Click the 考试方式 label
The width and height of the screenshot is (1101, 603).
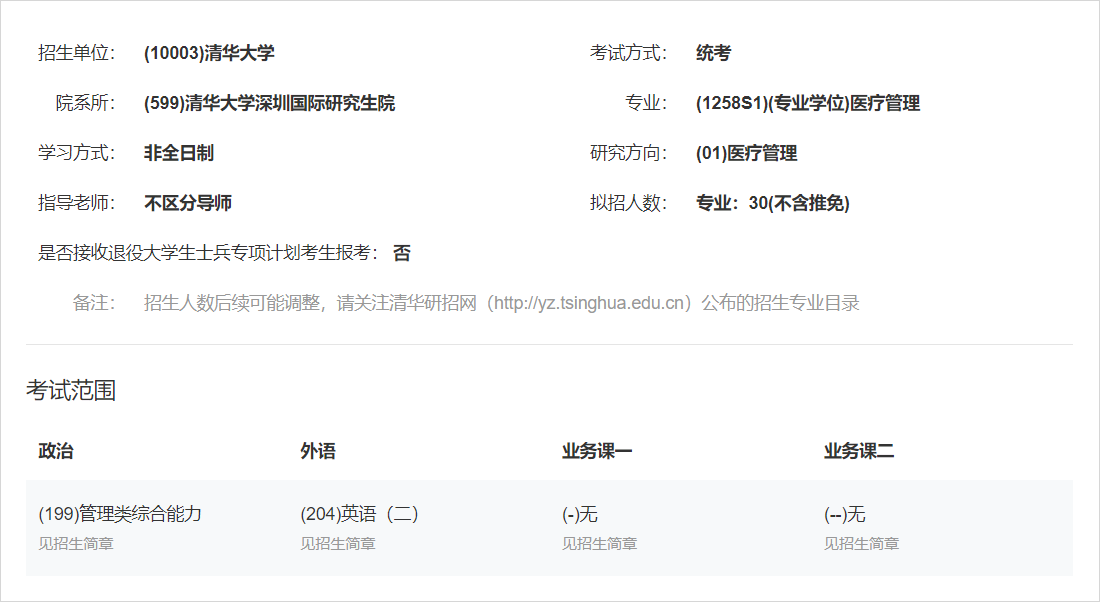pyautogui.click(x=628, y=53)
